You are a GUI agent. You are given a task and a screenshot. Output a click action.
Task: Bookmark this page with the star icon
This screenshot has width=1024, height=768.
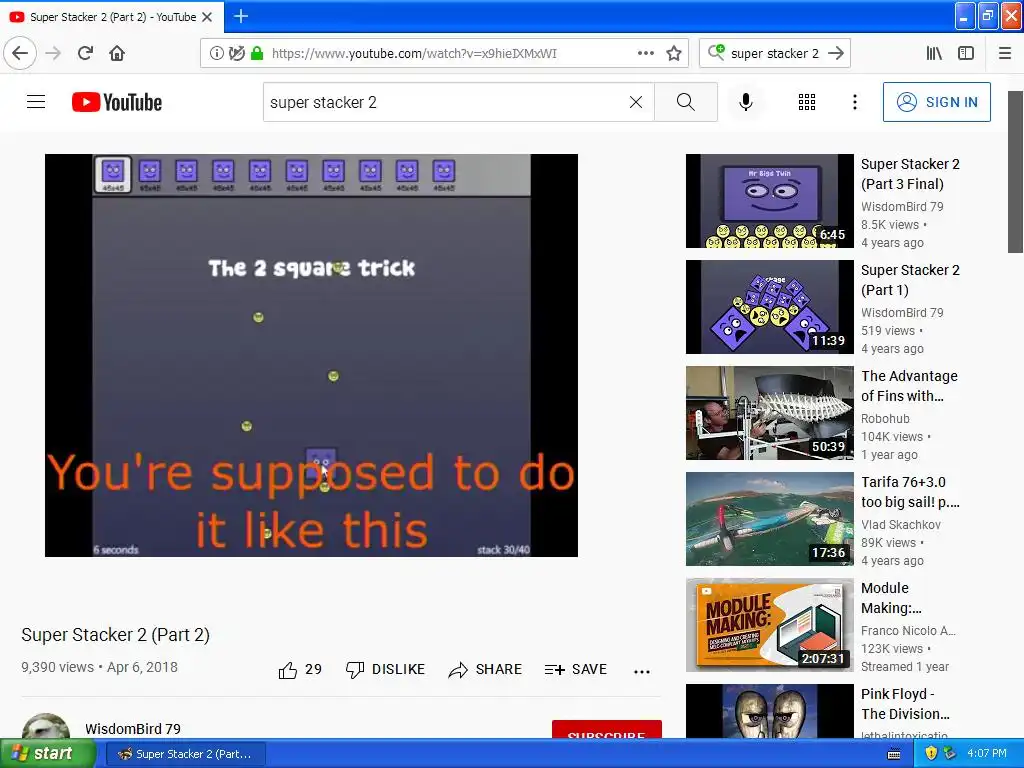[674, 54]
